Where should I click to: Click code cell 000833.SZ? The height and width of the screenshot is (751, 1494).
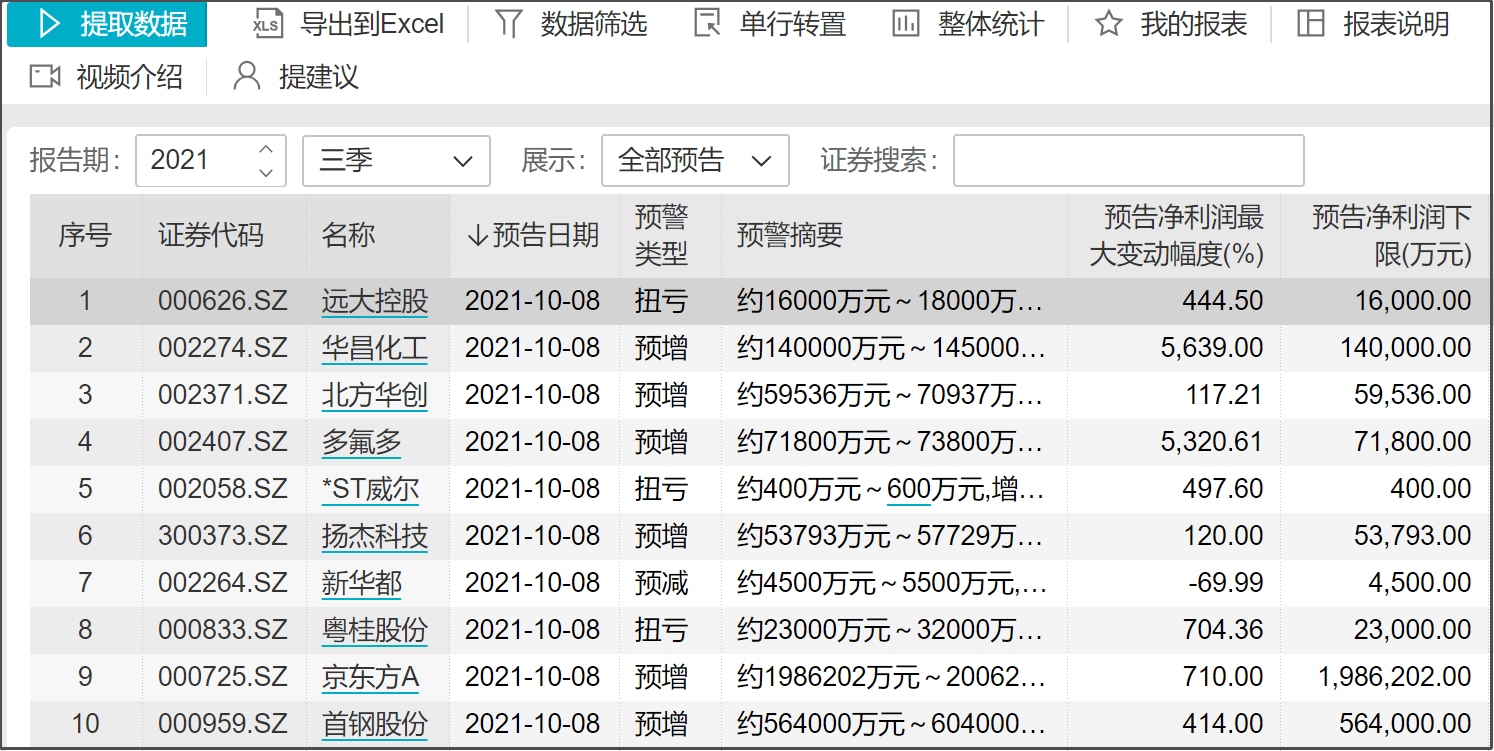tap(223, 630)
